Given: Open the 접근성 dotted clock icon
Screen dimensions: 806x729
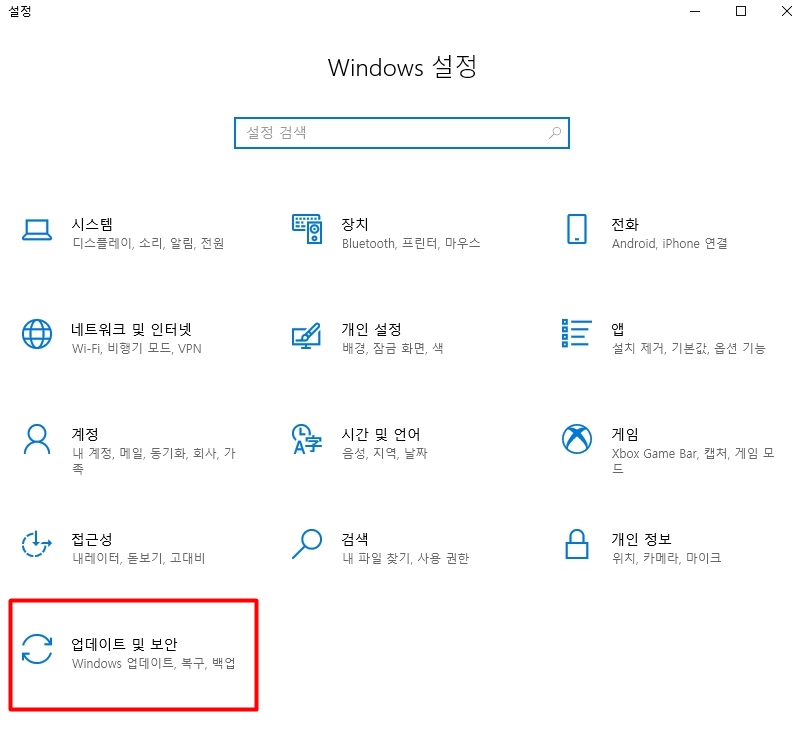Looking at the screenshot, I should click(x=36, y=544).
